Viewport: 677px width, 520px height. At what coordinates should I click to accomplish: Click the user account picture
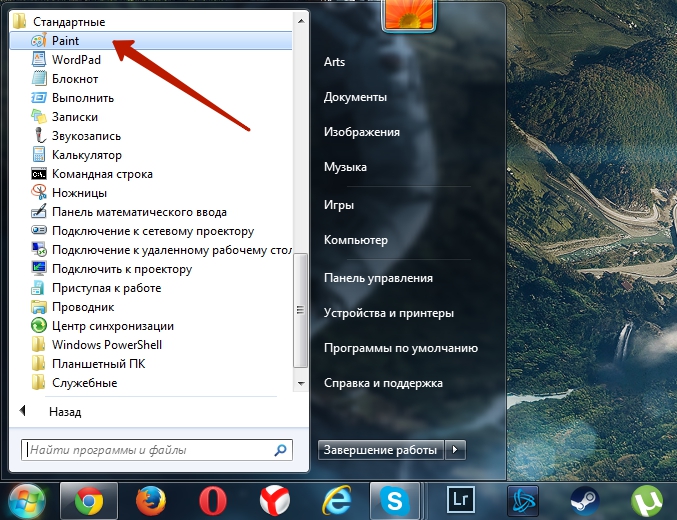(409, 14)
